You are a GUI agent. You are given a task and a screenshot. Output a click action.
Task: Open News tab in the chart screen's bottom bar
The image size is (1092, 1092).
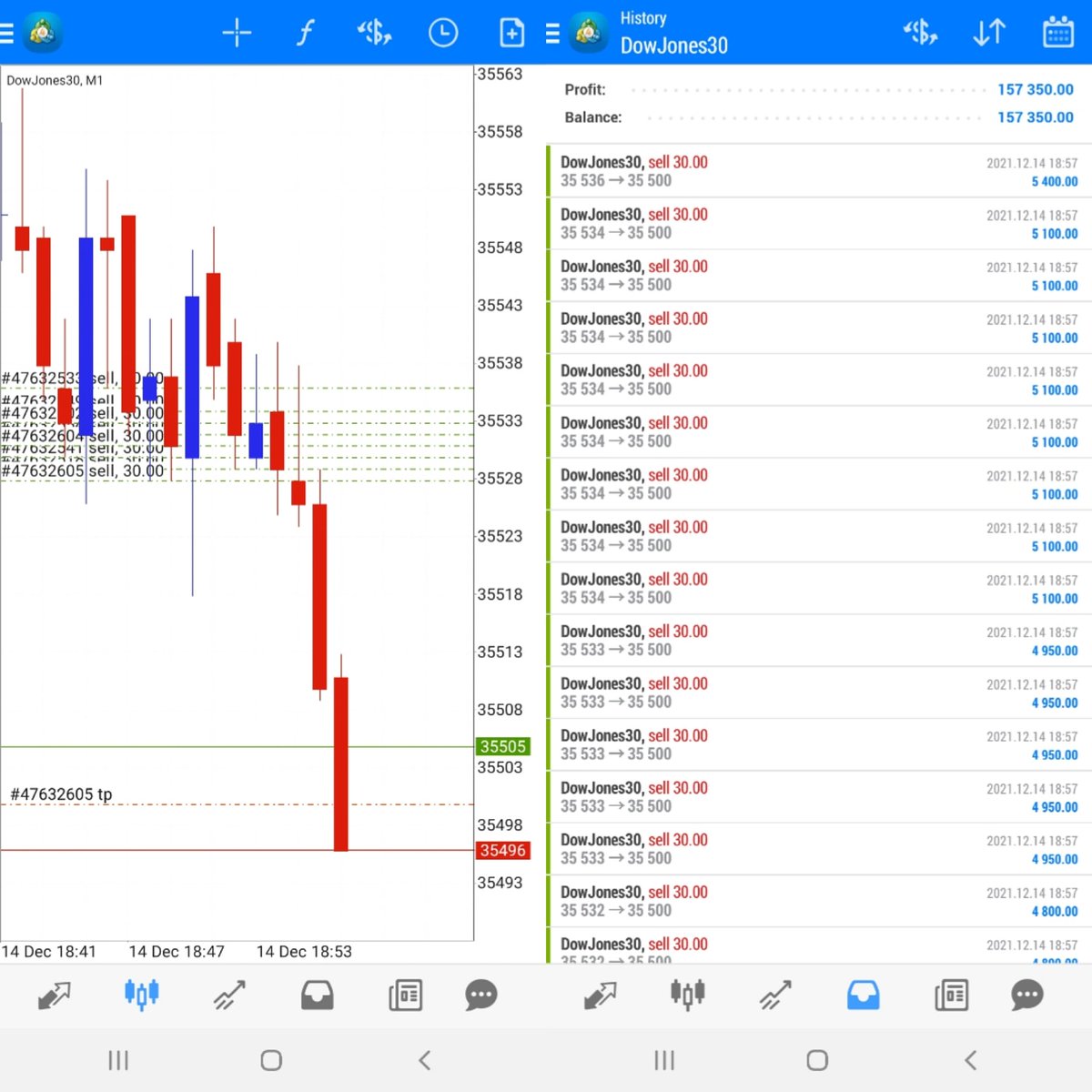[405, 996]
